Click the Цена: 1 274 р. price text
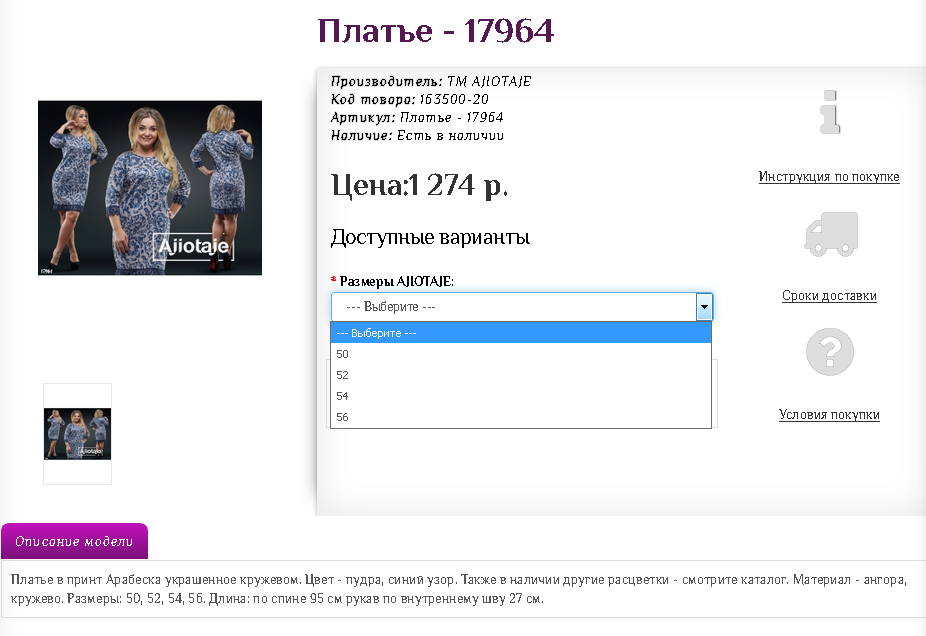926x636 pixels. (419, 185)
